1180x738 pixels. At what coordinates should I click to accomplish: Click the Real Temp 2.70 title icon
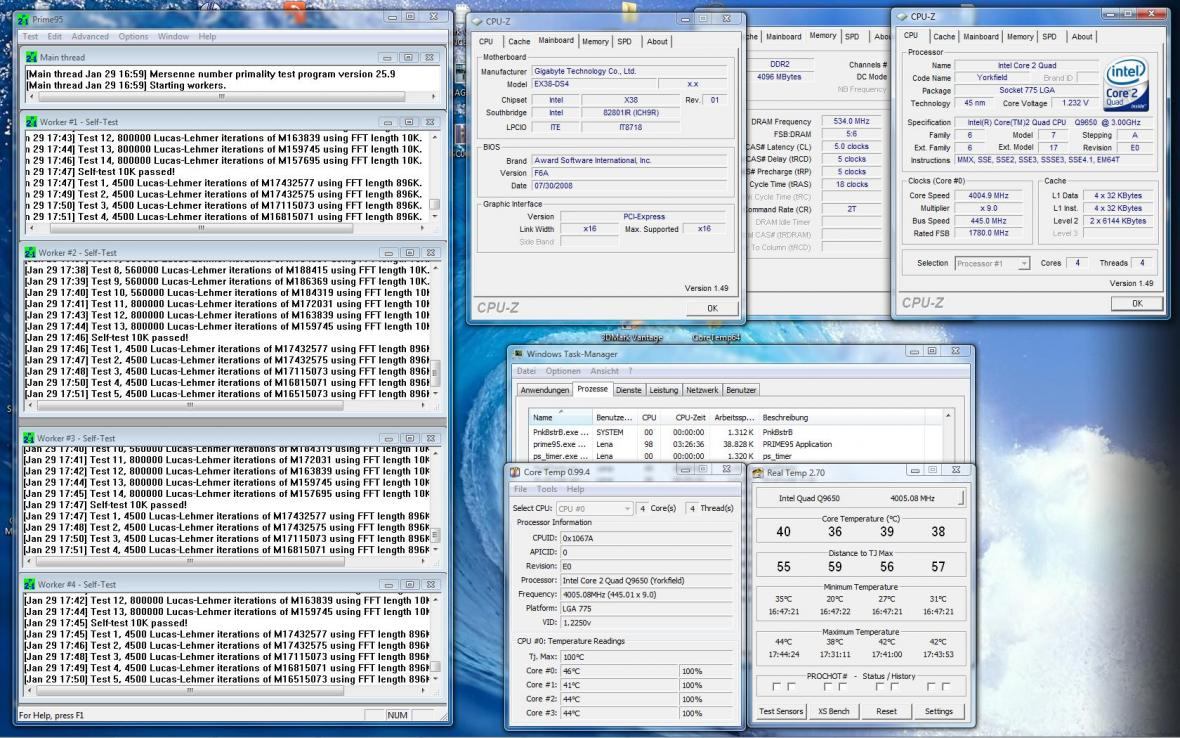(758, 472)
